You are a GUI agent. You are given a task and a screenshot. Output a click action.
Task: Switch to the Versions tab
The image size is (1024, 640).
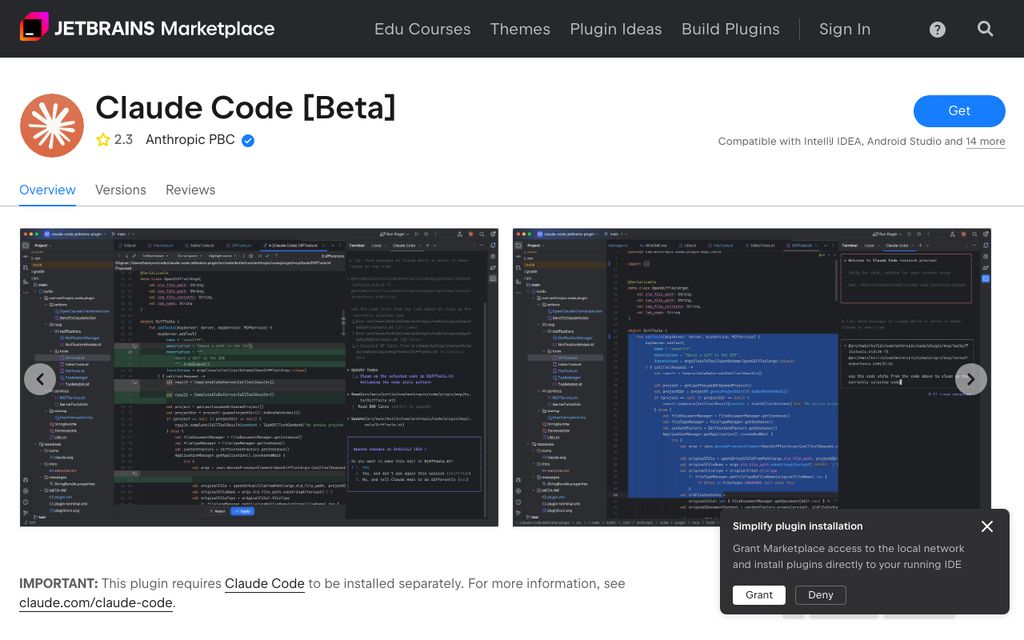click(120, 190)
